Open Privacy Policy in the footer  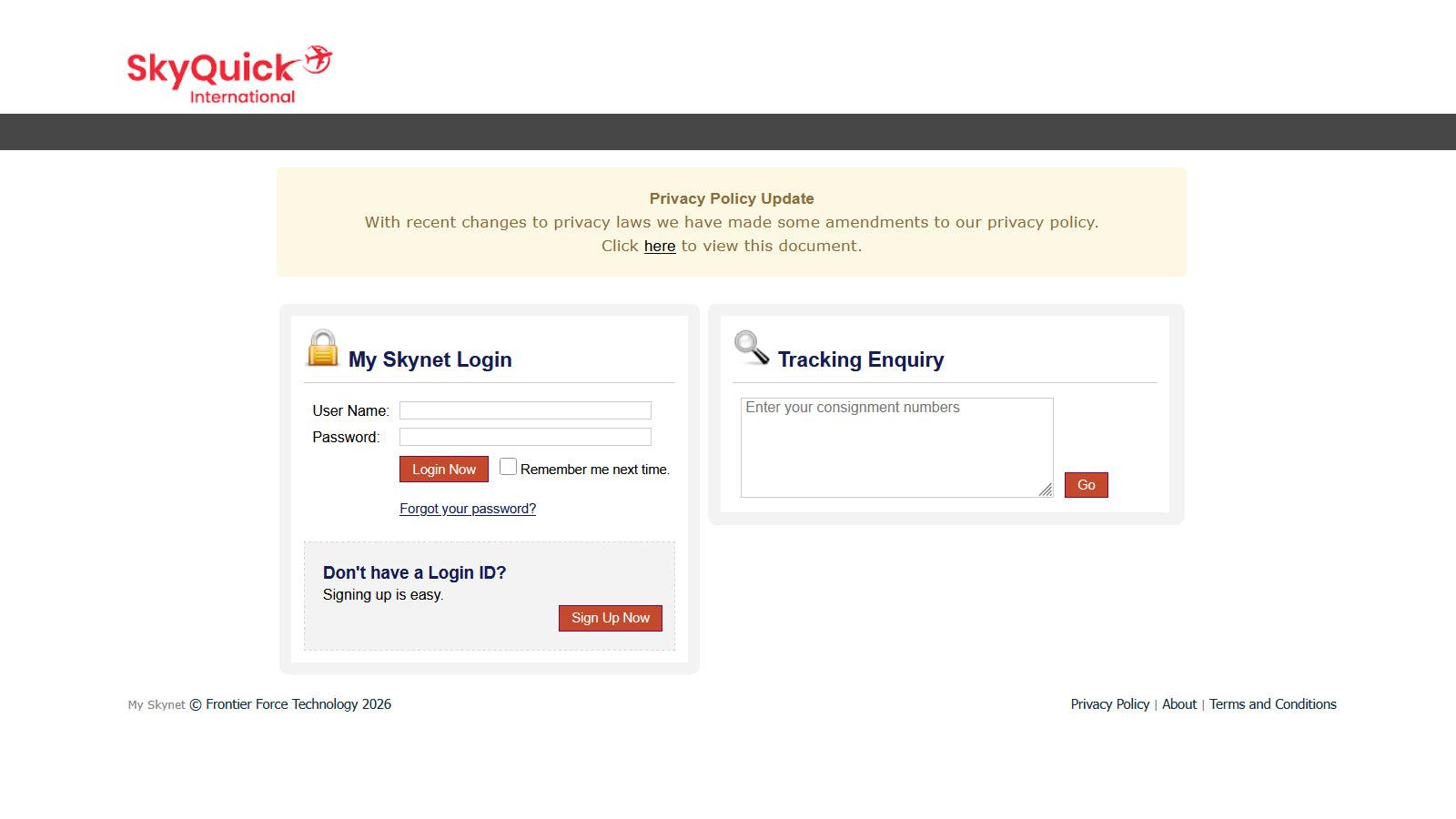[x=1109, y=704]
